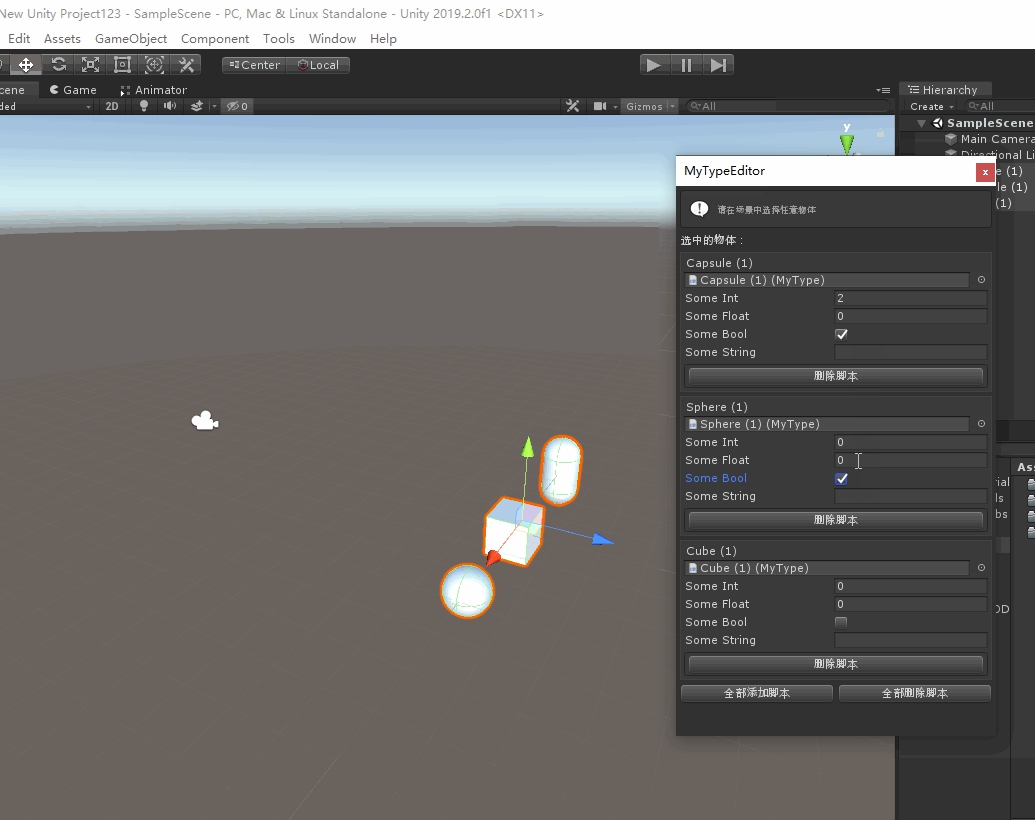Image resolution: width=1035 pixels, height=820 pixels.
Task: Select the combined Transform tool
Action: [154, 65]
